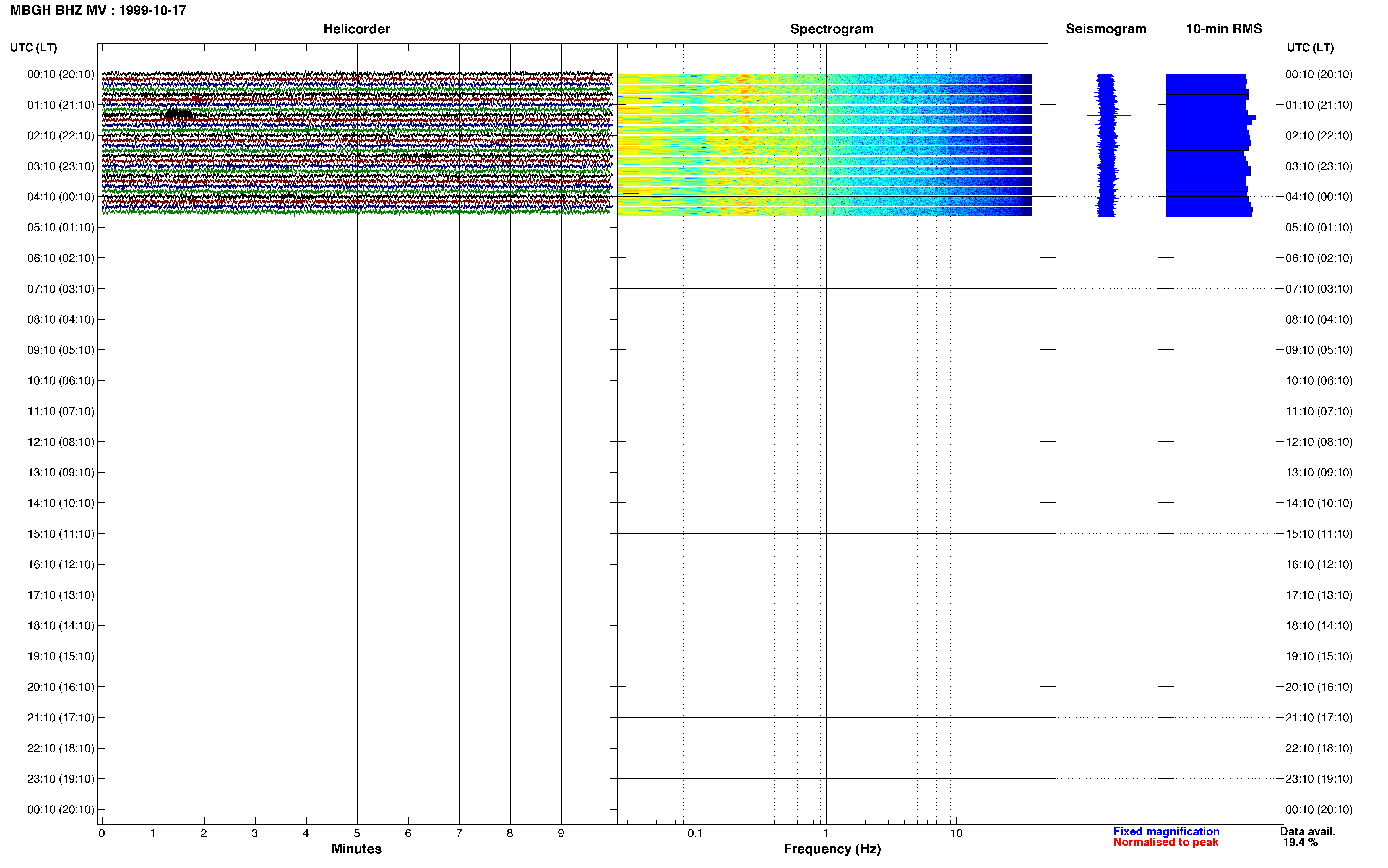Viewport: 1388px width, 868px height.
Task: Click the 02:10 (22:10) label beside the helicorder
Action: (x=61, y=135)
